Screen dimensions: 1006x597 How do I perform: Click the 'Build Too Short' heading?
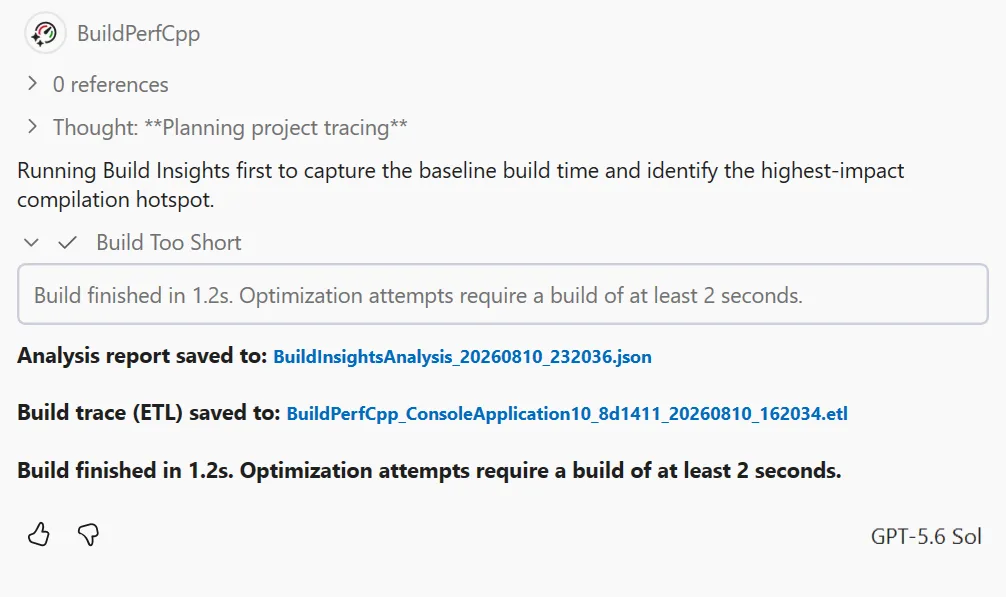point(169,242)
